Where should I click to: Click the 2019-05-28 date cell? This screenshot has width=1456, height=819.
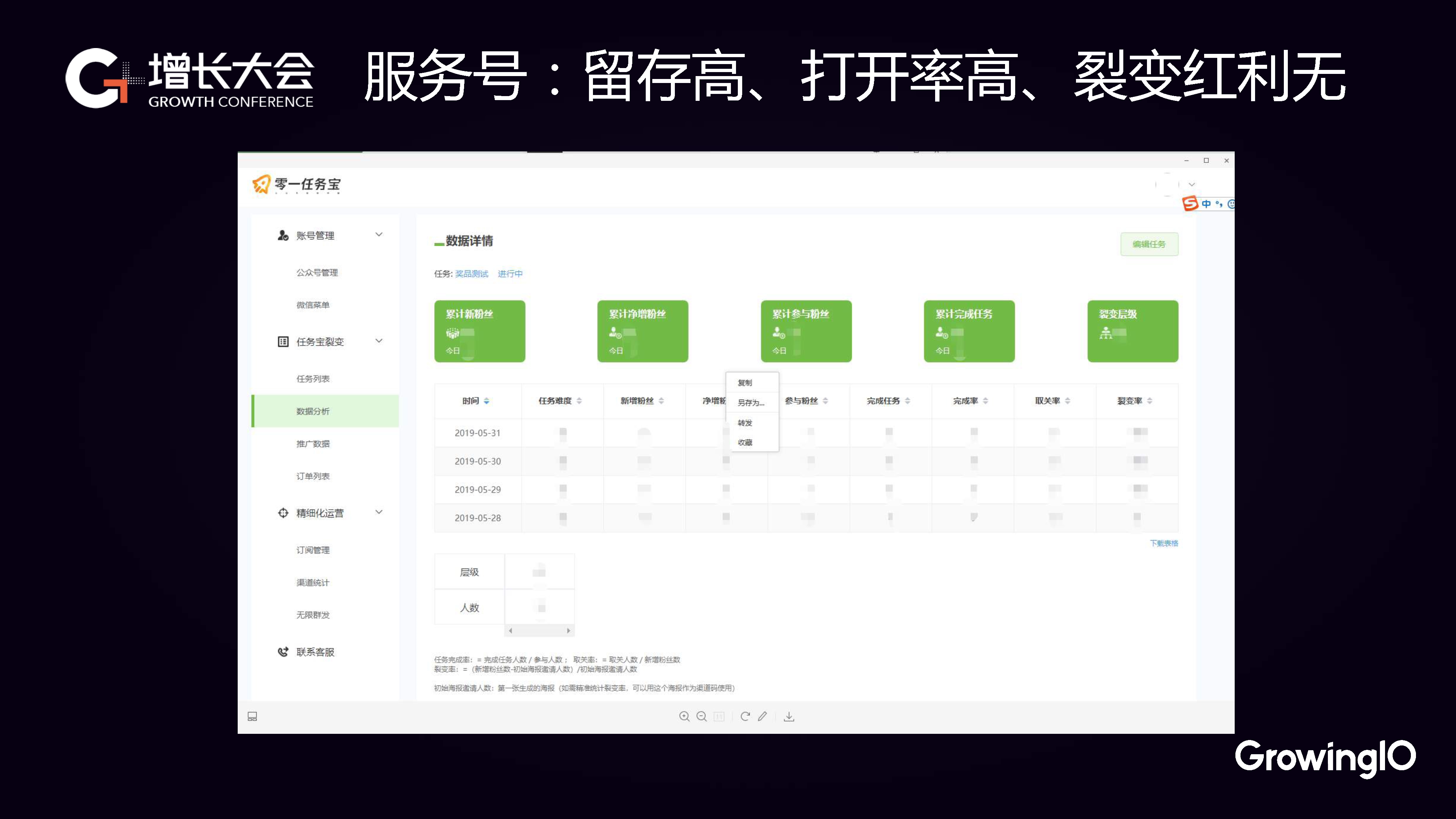coord(478,518)
